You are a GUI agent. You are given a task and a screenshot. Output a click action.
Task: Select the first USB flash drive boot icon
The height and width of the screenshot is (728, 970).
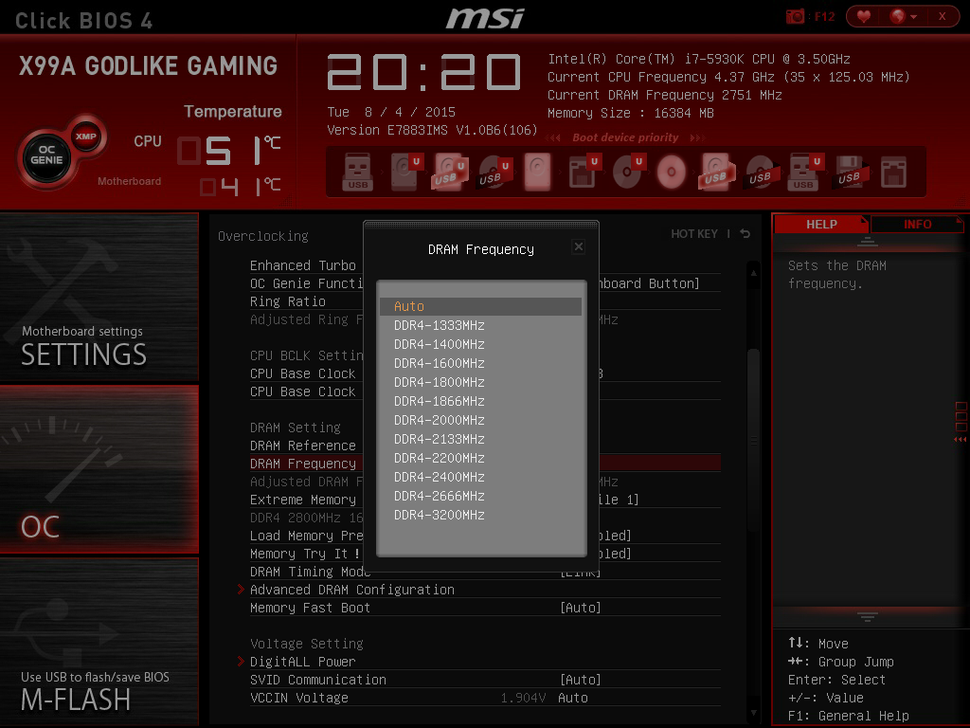[358, 172]
